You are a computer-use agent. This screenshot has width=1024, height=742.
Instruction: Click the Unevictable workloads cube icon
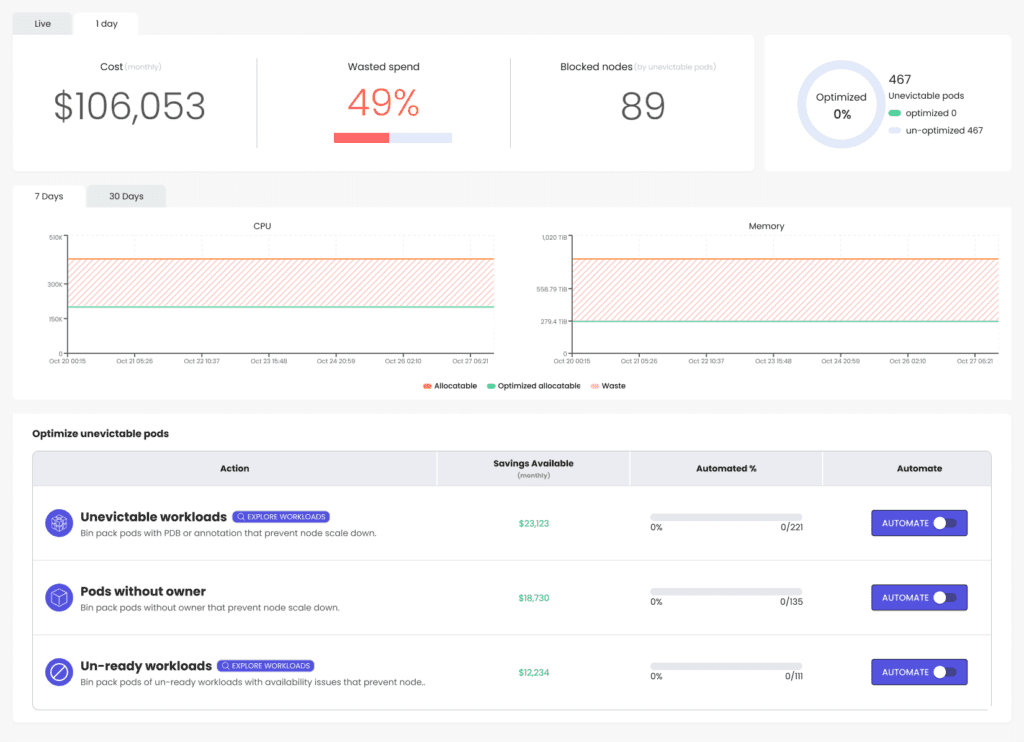click(59, 523)
